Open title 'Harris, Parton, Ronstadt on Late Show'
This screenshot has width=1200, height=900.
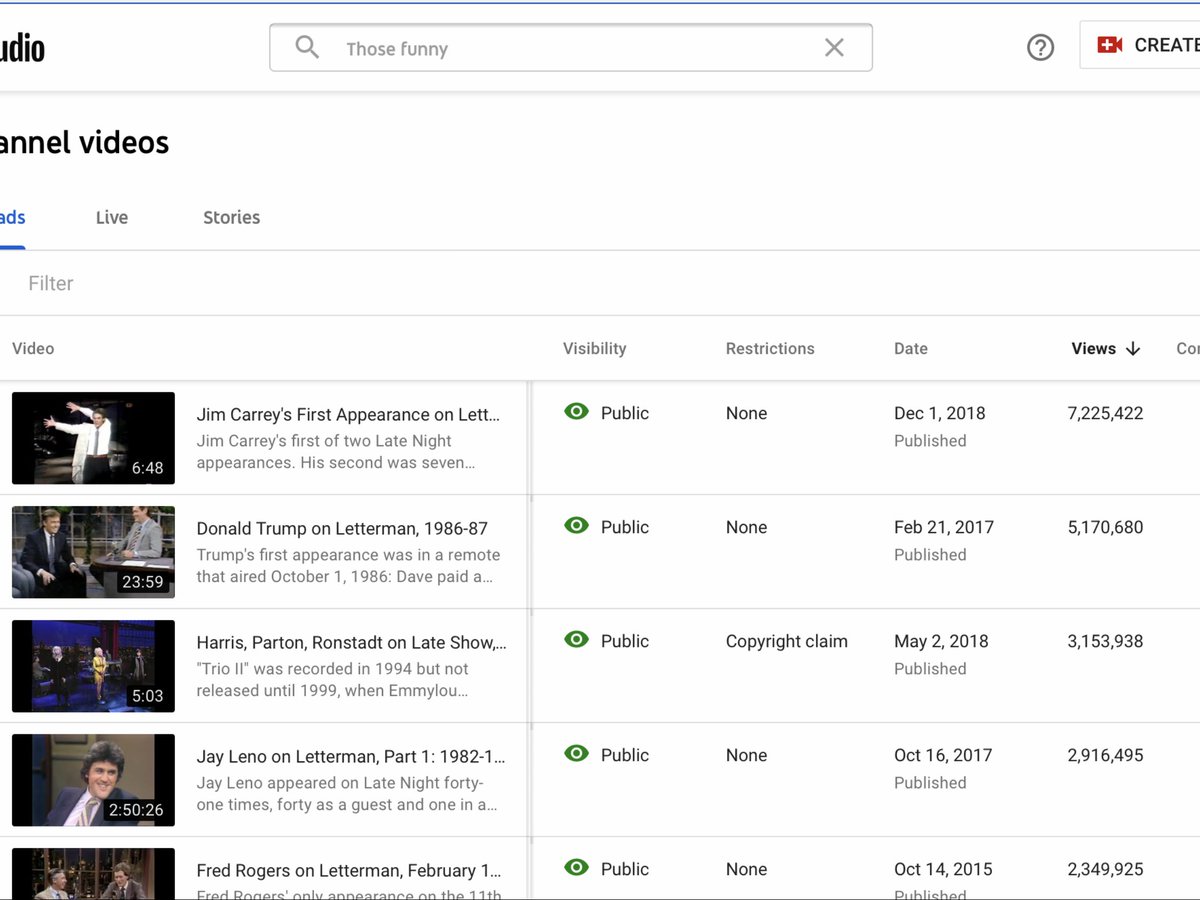351,642
